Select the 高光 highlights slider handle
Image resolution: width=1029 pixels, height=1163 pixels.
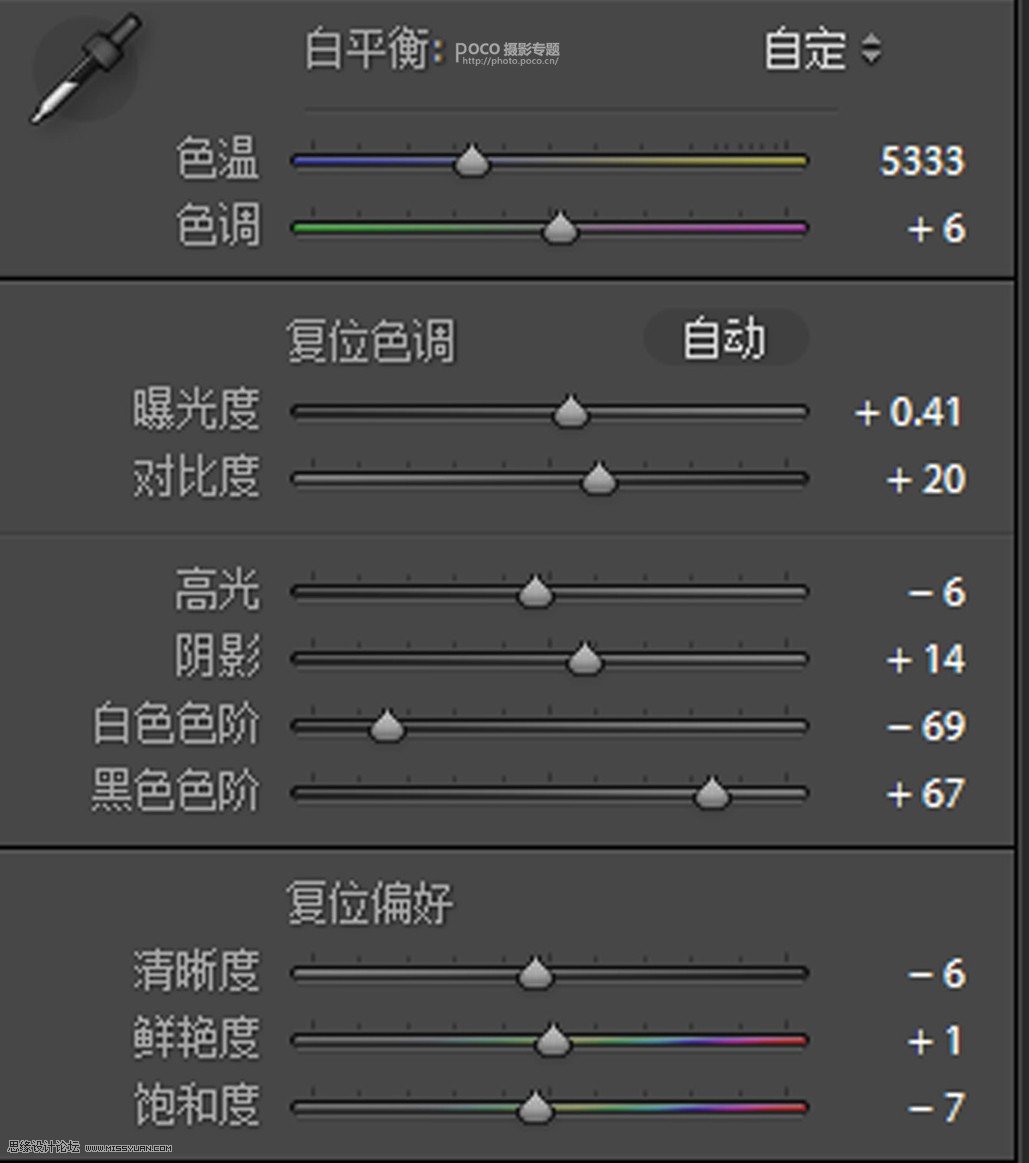click(533, 591)
